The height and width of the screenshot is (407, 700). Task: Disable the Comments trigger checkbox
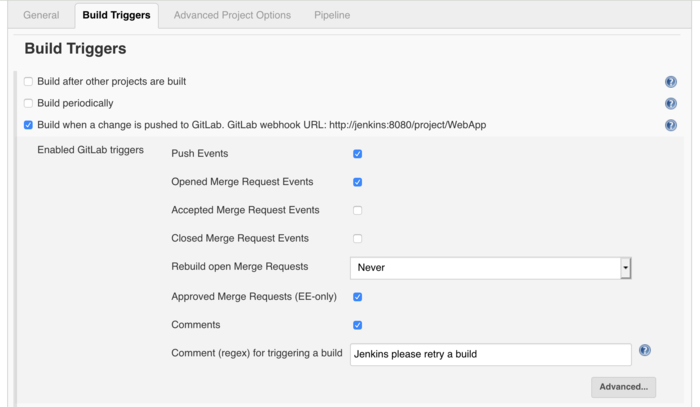click(x=358, y=325)
